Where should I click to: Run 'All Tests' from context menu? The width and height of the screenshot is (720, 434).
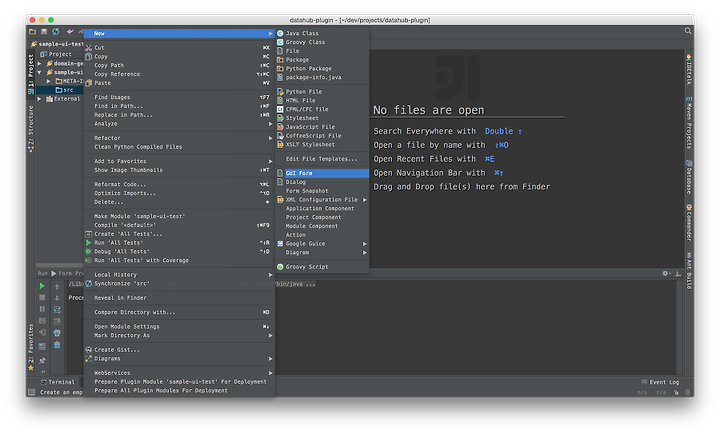179,242
